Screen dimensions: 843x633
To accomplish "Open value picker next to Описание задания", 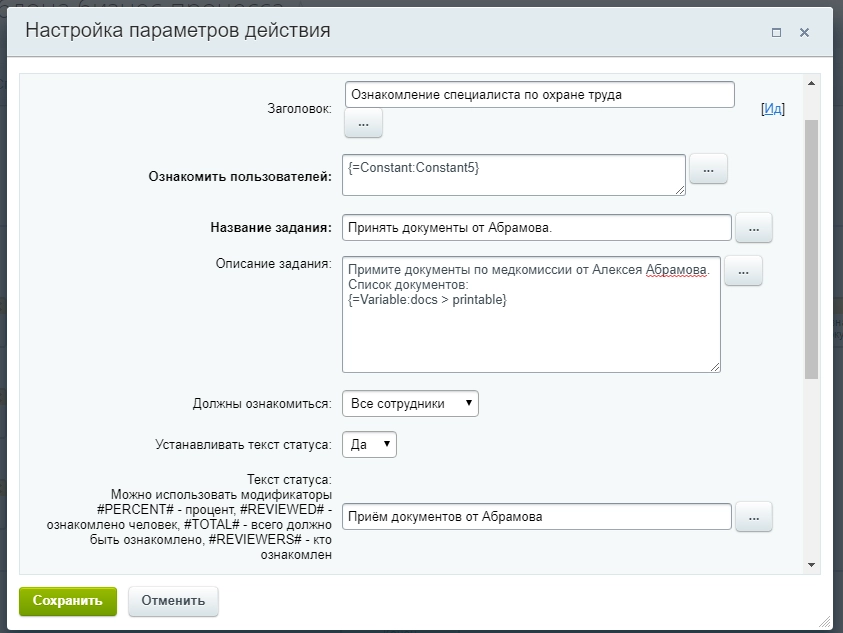I will click(x=743, y=270).
